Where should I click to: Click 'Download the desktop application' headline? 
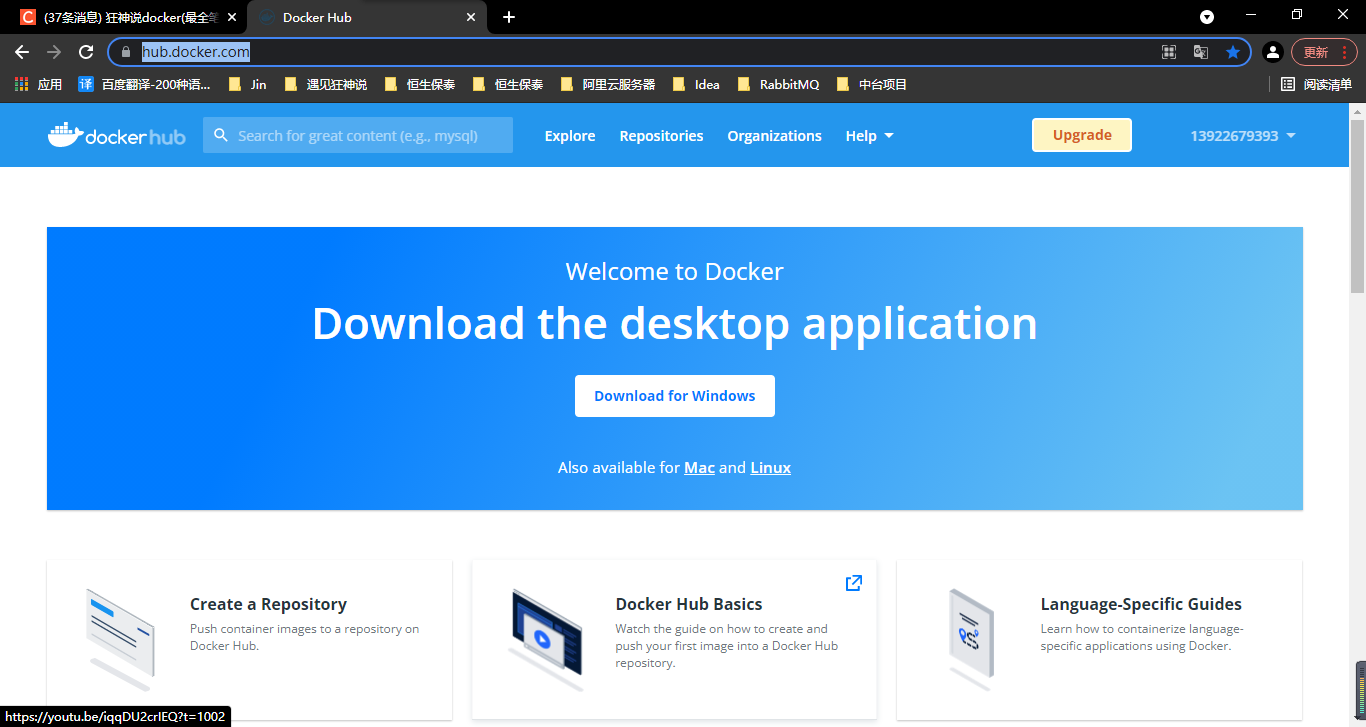(x=675, y=324)
